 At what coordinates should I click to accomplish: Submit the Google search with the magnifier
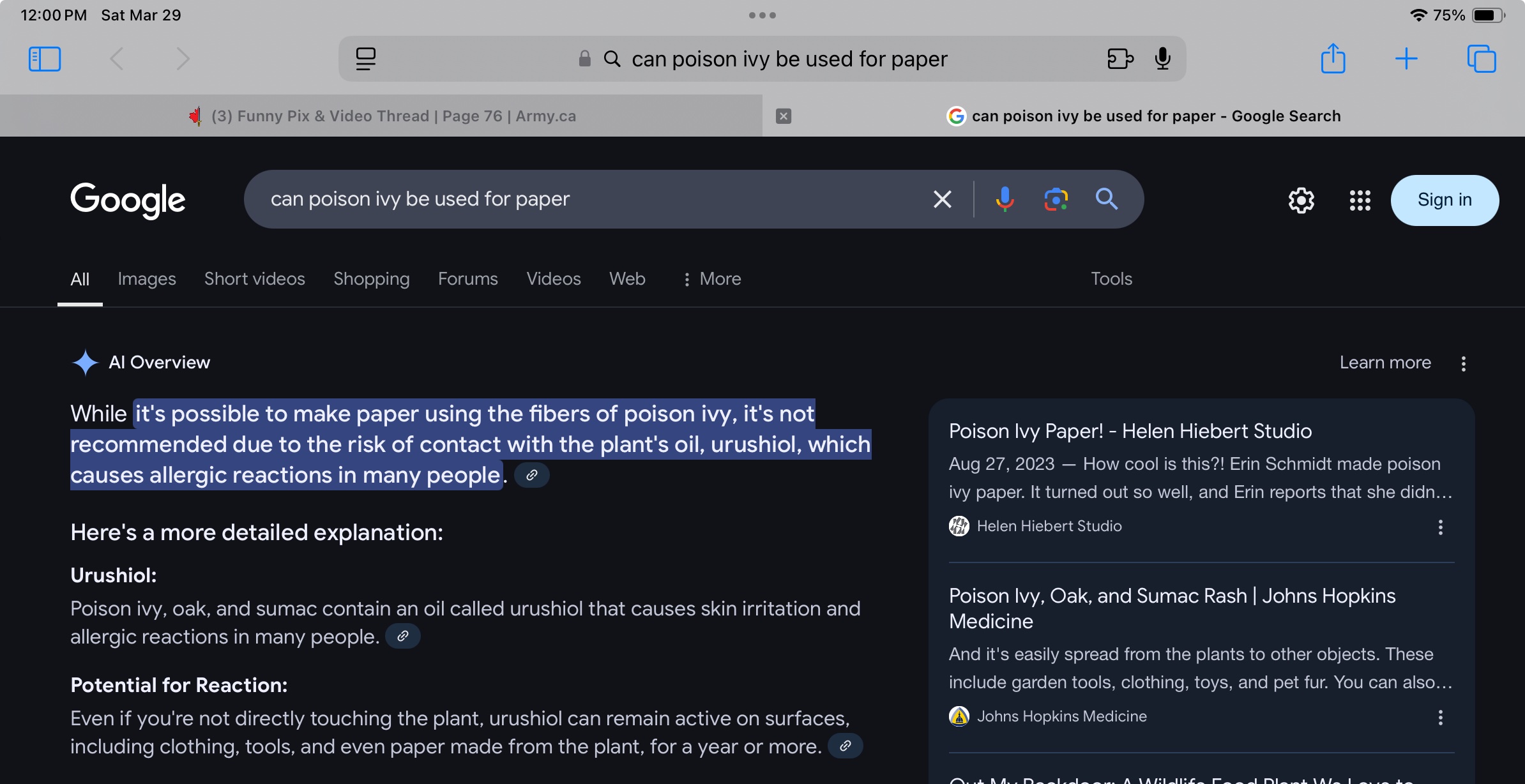1107,199
